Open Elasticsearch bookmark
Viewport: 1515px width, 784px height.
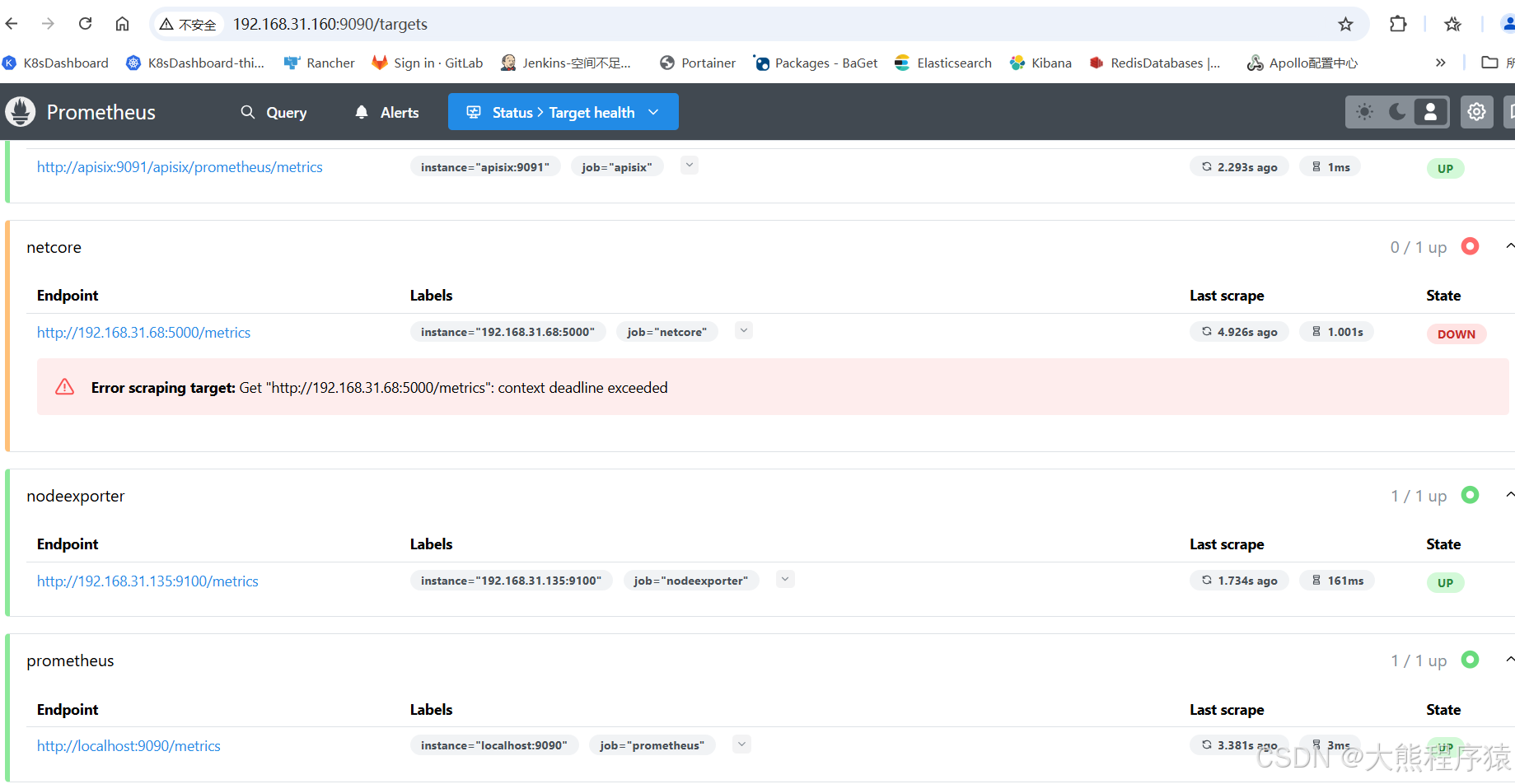[943, 63]
